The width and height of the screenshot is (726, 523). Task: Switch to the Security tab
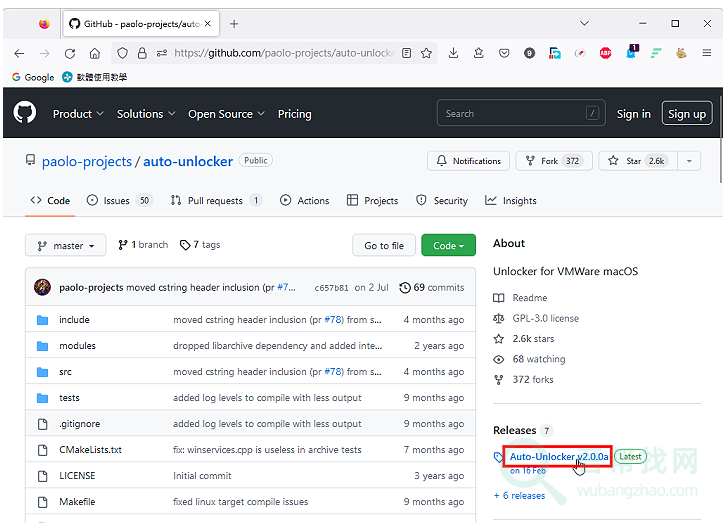tap(442, 201)
